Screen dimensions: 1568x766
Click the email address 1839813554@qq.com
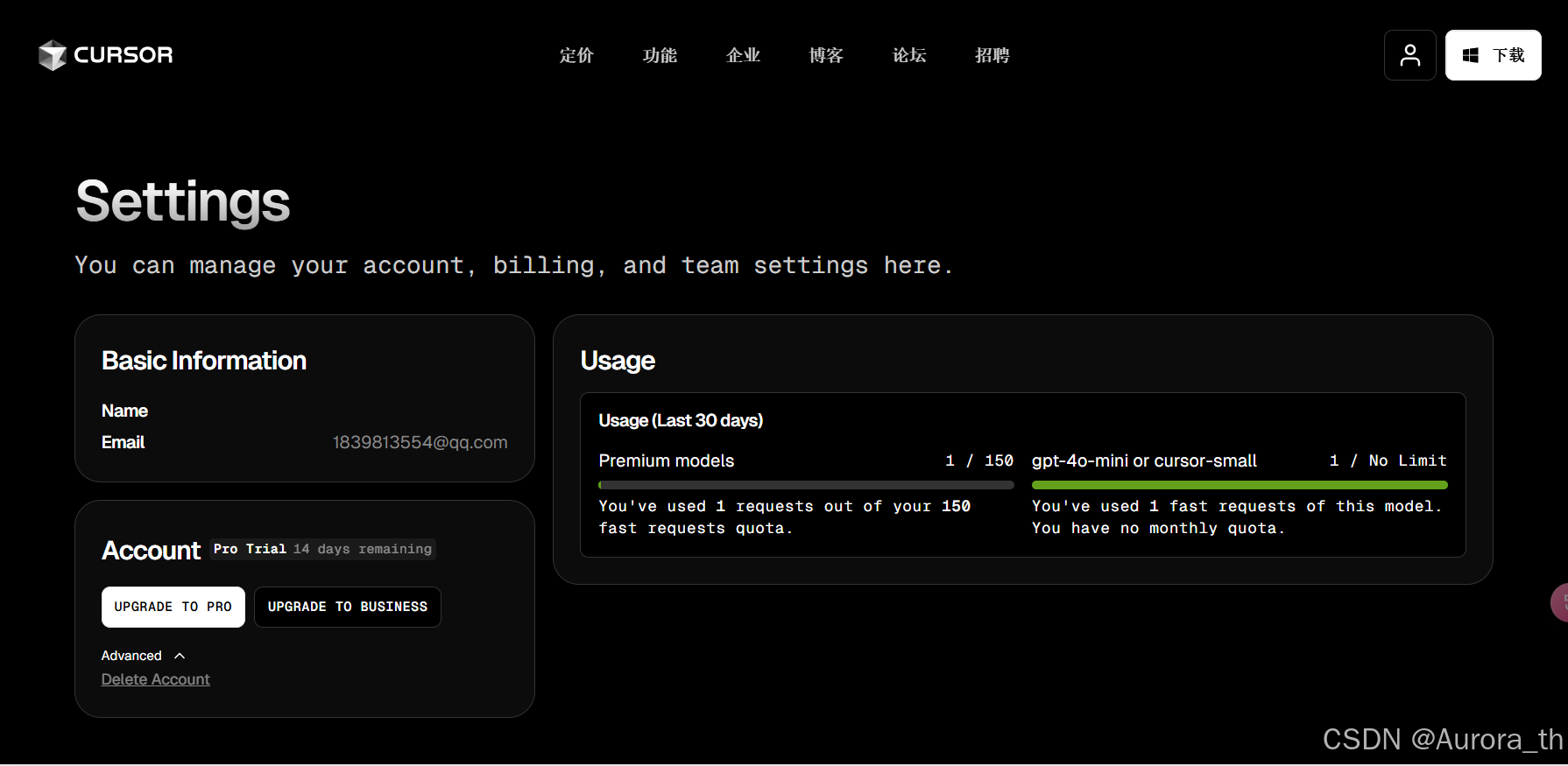[420, 442]
